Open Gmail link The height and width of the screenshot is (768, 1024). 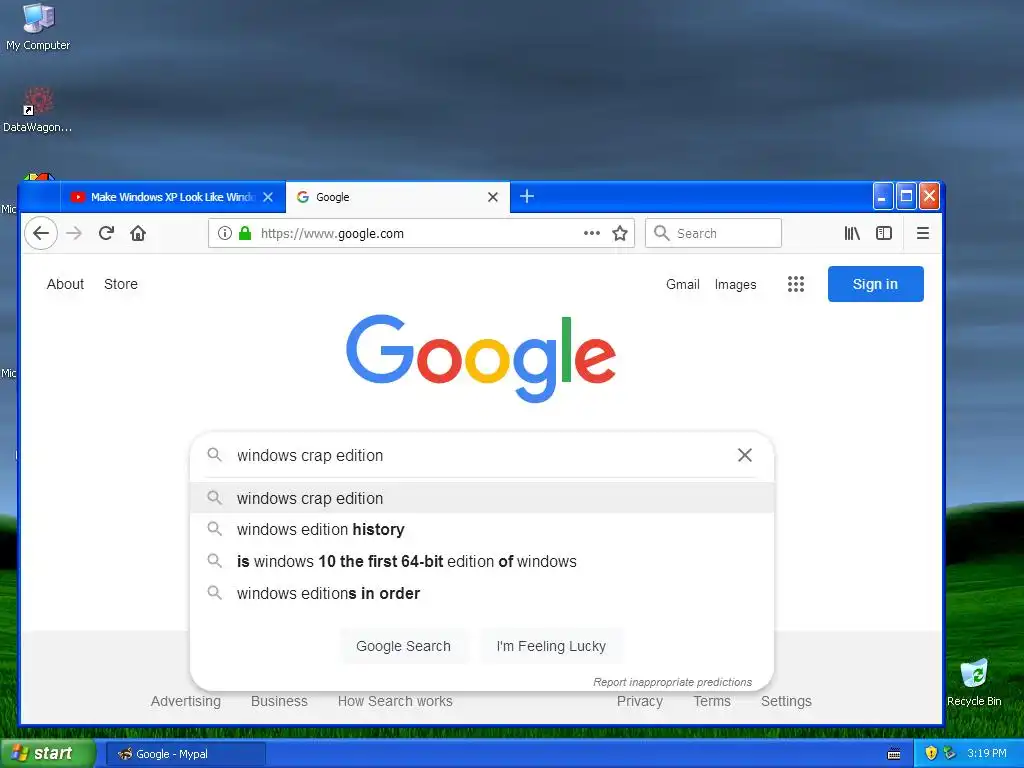(x=682, y=284)
